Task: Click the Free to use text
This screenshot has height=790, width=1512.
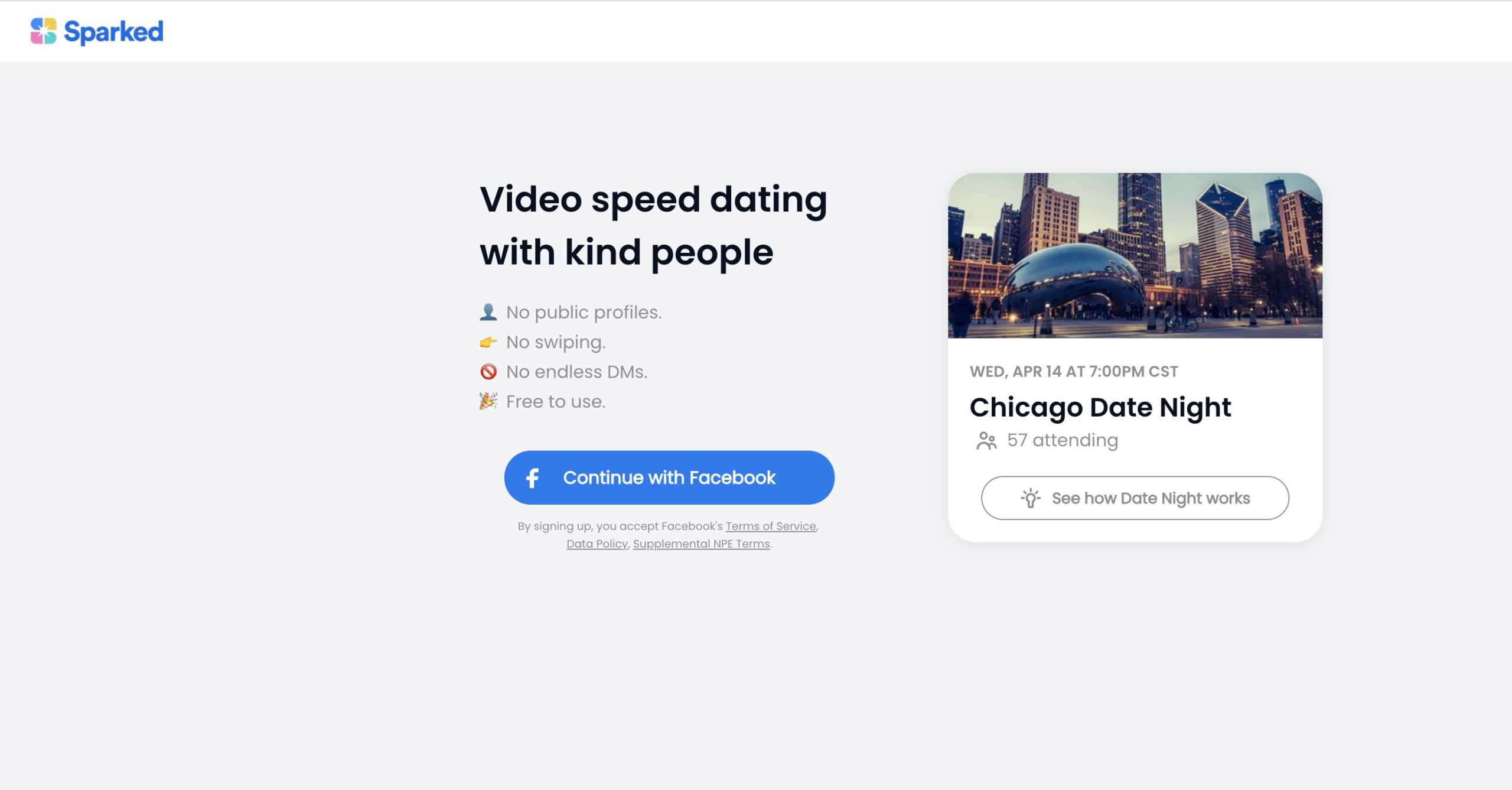Action: [556, 402]
